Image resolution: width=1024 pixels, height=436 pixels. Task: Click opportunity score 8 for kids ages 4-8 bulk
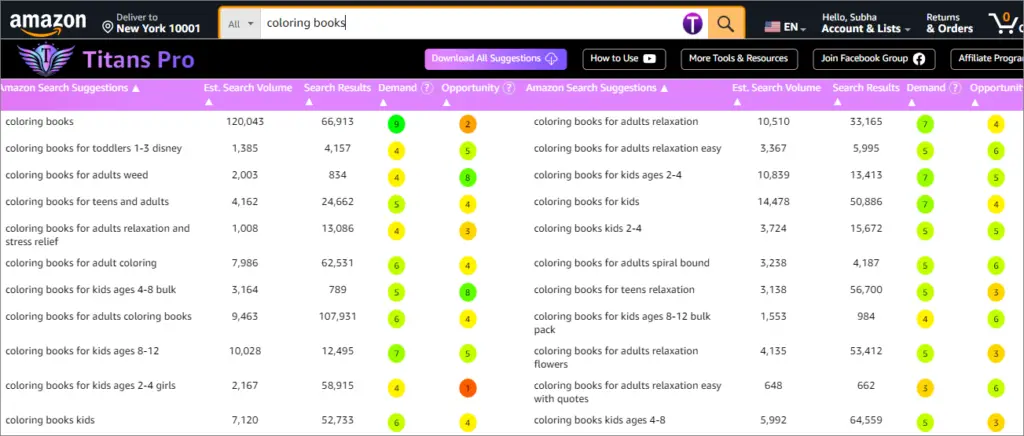tap(468, 292)
